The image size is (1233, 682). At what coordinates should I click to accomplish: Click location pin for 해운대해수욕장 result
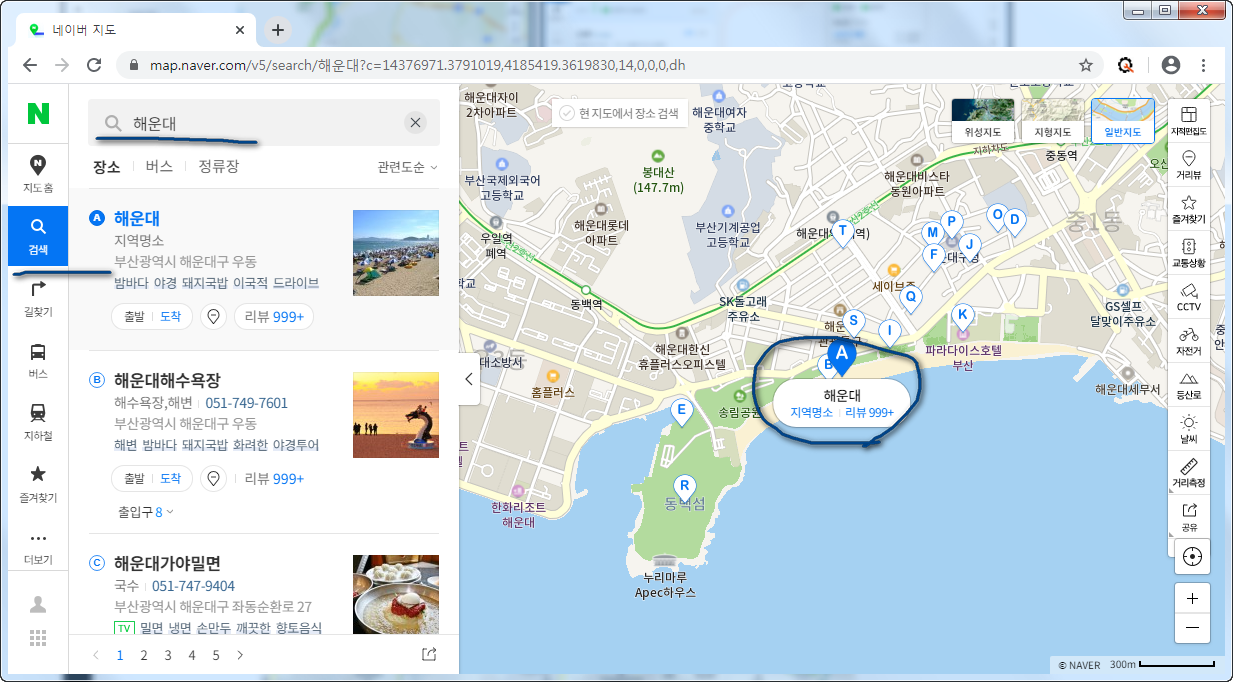[x=213, y=479]
